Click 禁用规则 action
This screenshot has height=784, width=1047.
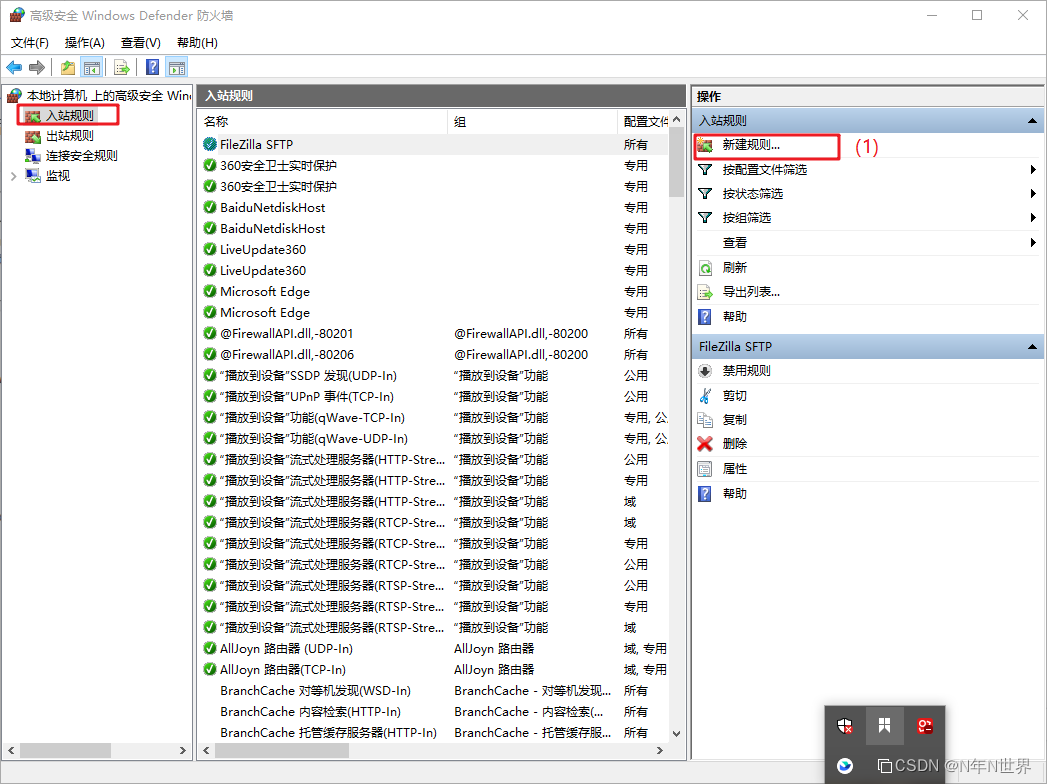coord(747,371)
